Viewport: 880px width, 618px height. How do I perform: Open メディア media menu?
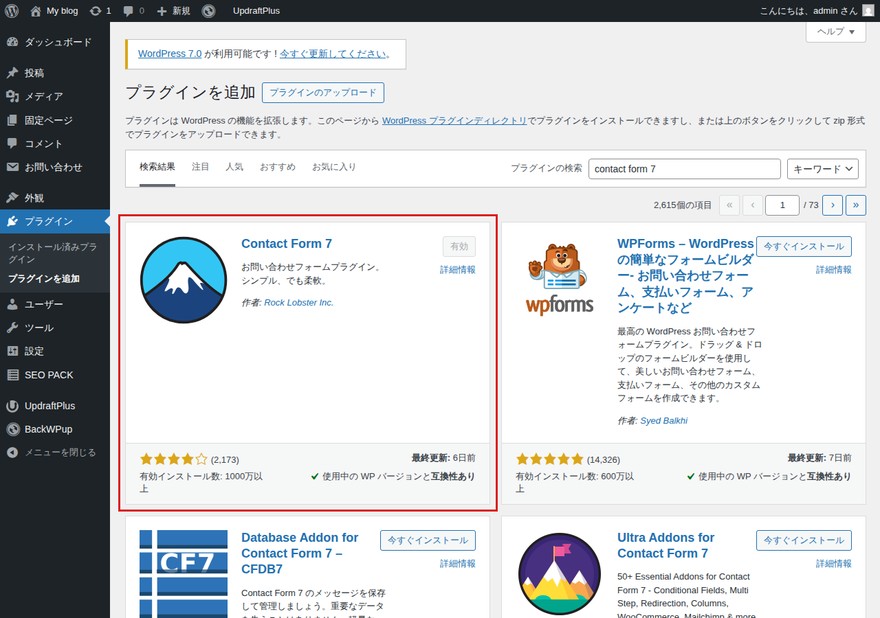coord(55,97)
